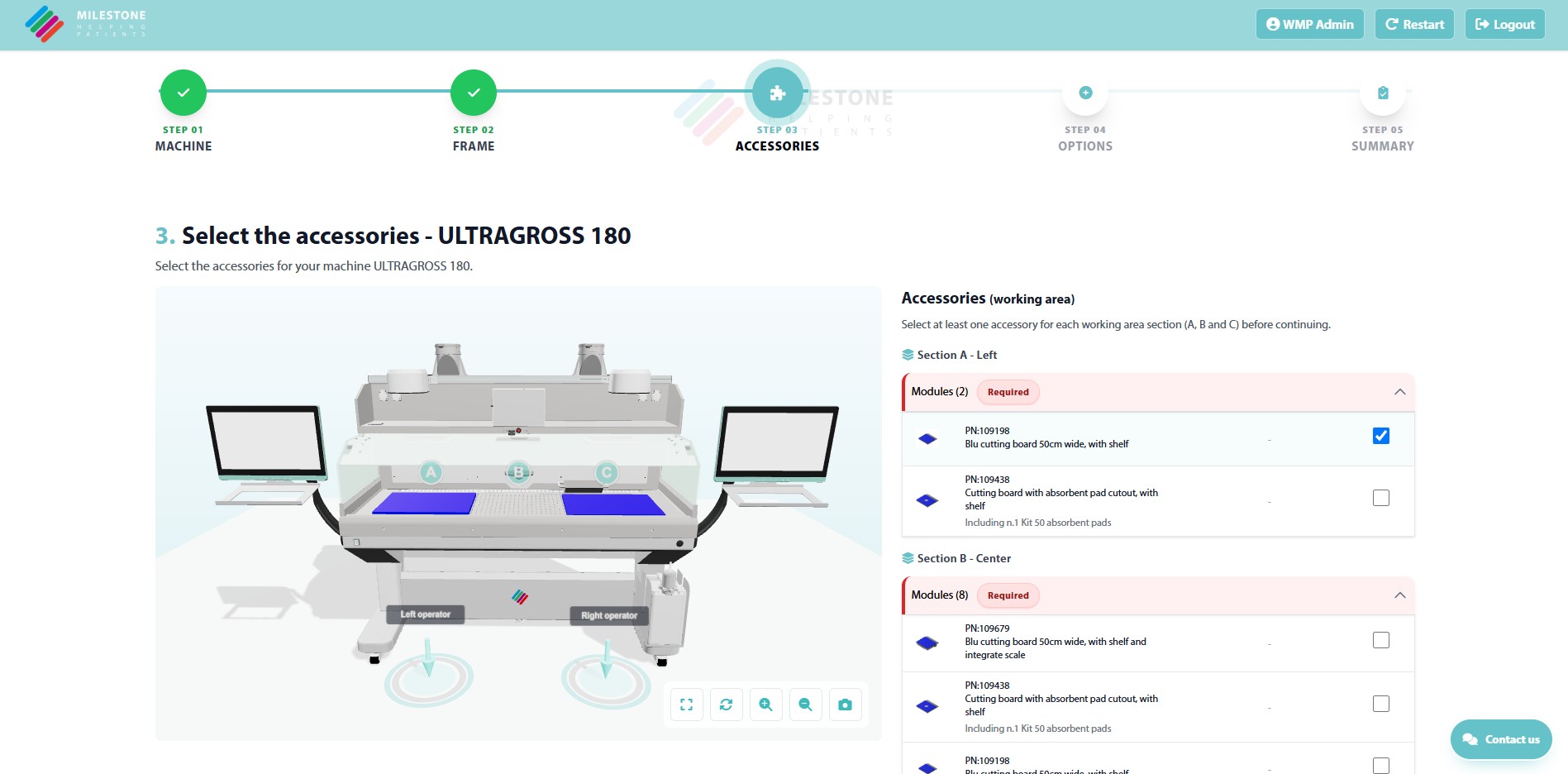Collapse Section B Modules (8) panel
Image resolution: width=1568 pixels, height=774 pixels.
click(1399, 595)
